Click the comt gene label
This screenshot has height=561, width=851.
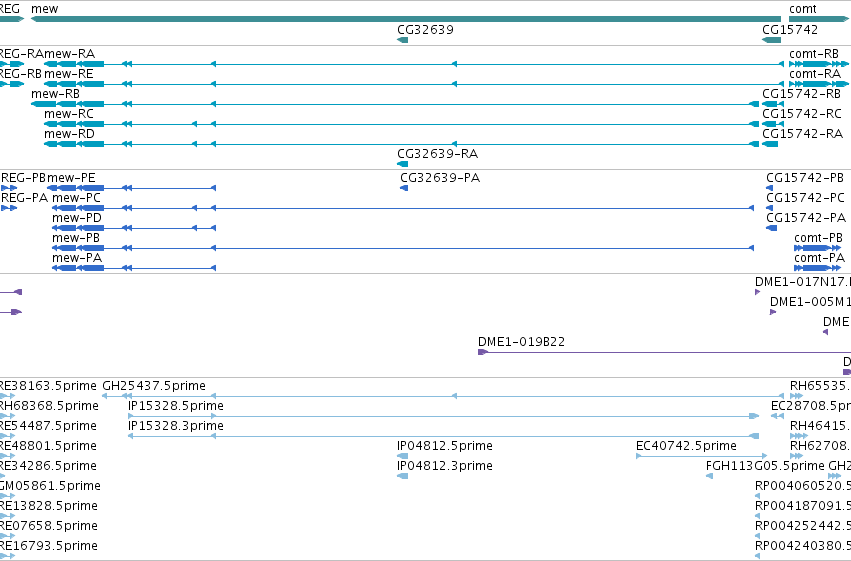(x=803, y=9)
